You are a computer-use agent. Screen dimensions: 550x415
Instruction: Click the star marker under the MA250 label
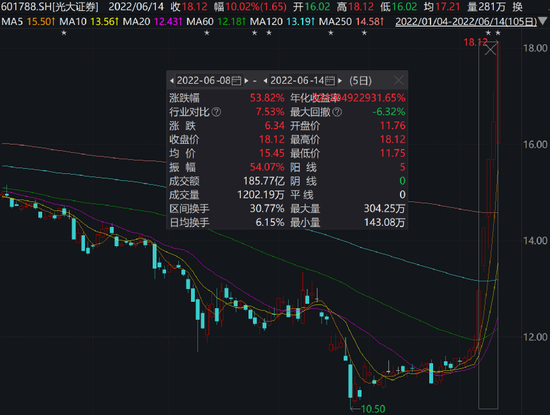[330, 33]
